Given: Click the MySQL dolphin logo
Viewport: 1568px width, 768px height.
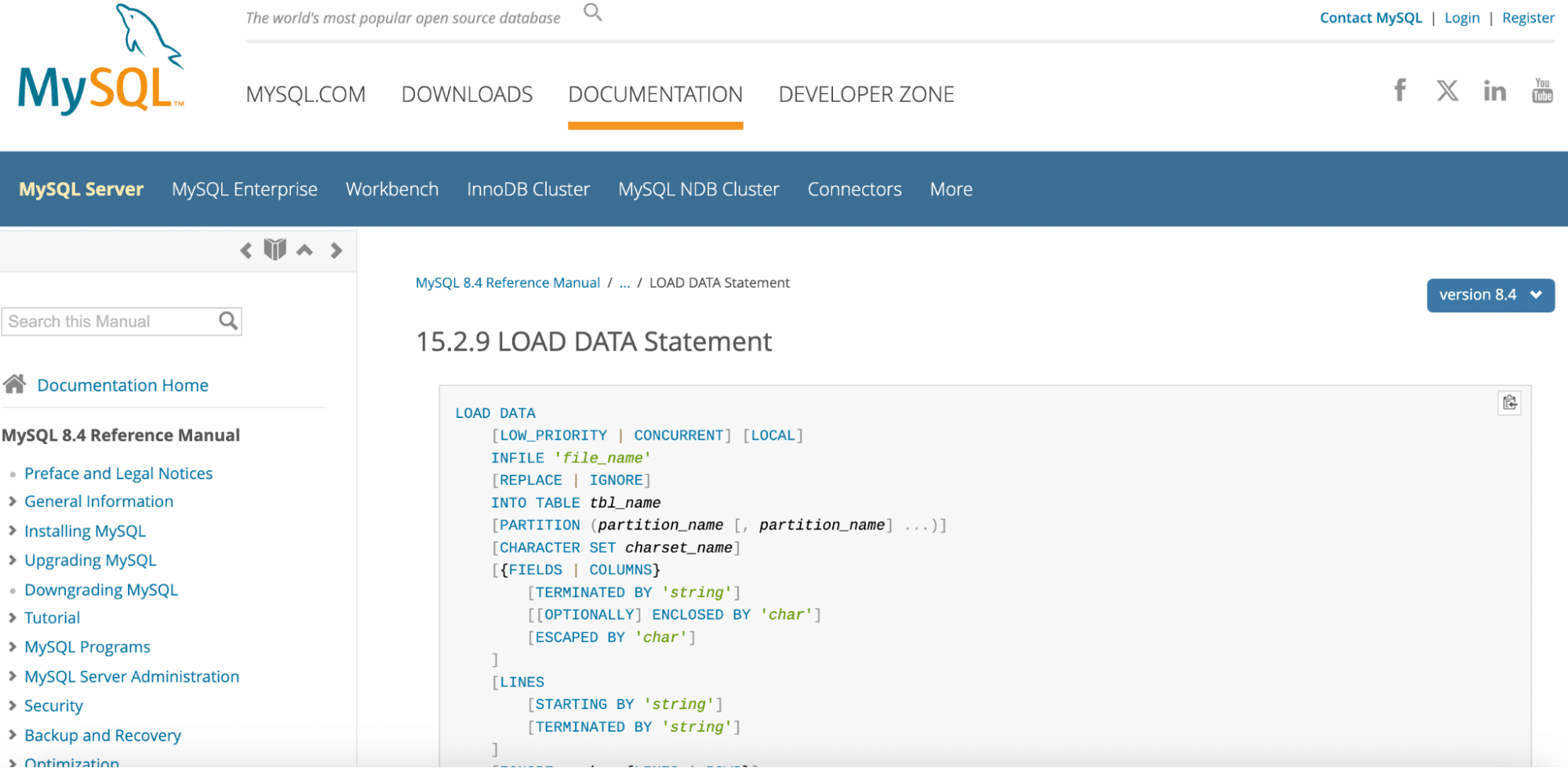Looking at the screenshot, I should (101, 60).
